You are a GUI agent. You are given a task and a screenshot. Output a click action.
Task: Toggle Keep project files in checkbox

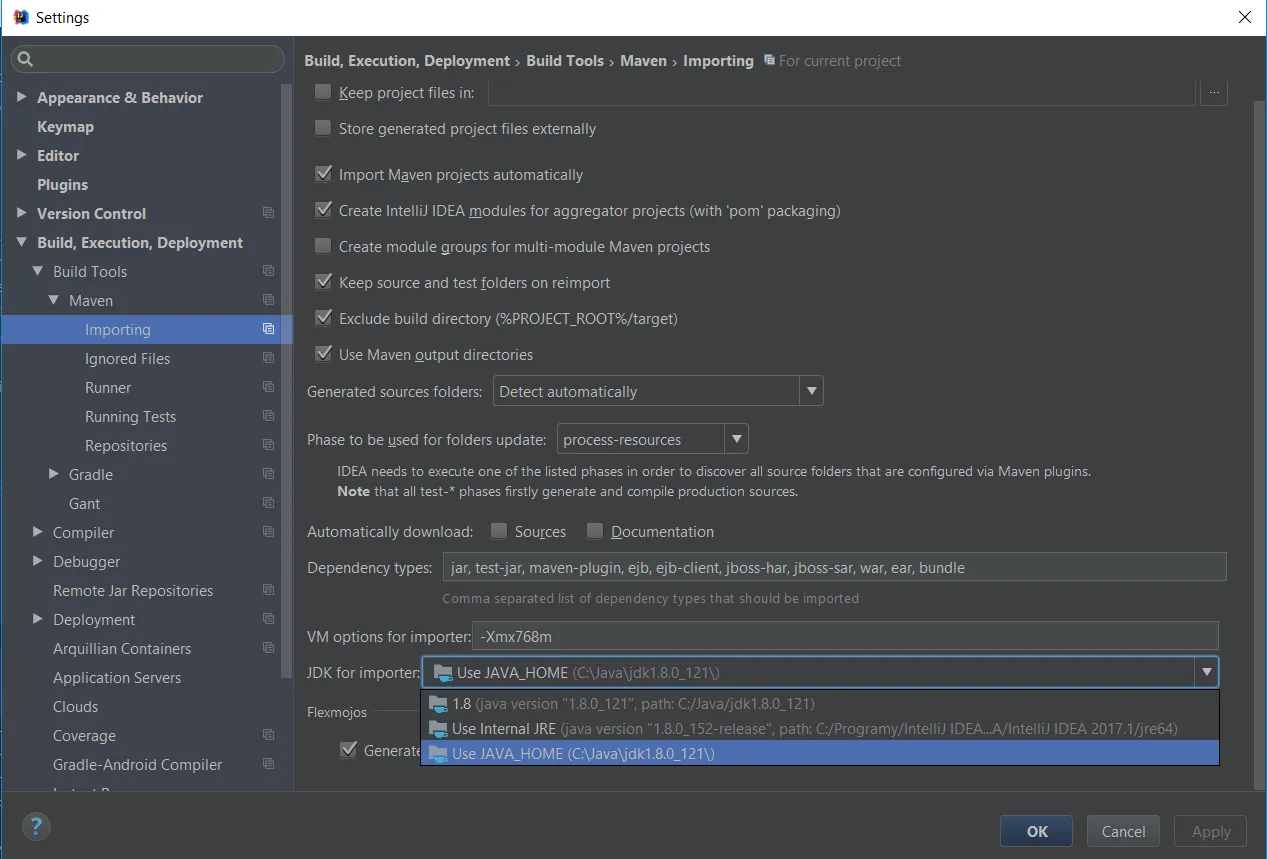323,92
